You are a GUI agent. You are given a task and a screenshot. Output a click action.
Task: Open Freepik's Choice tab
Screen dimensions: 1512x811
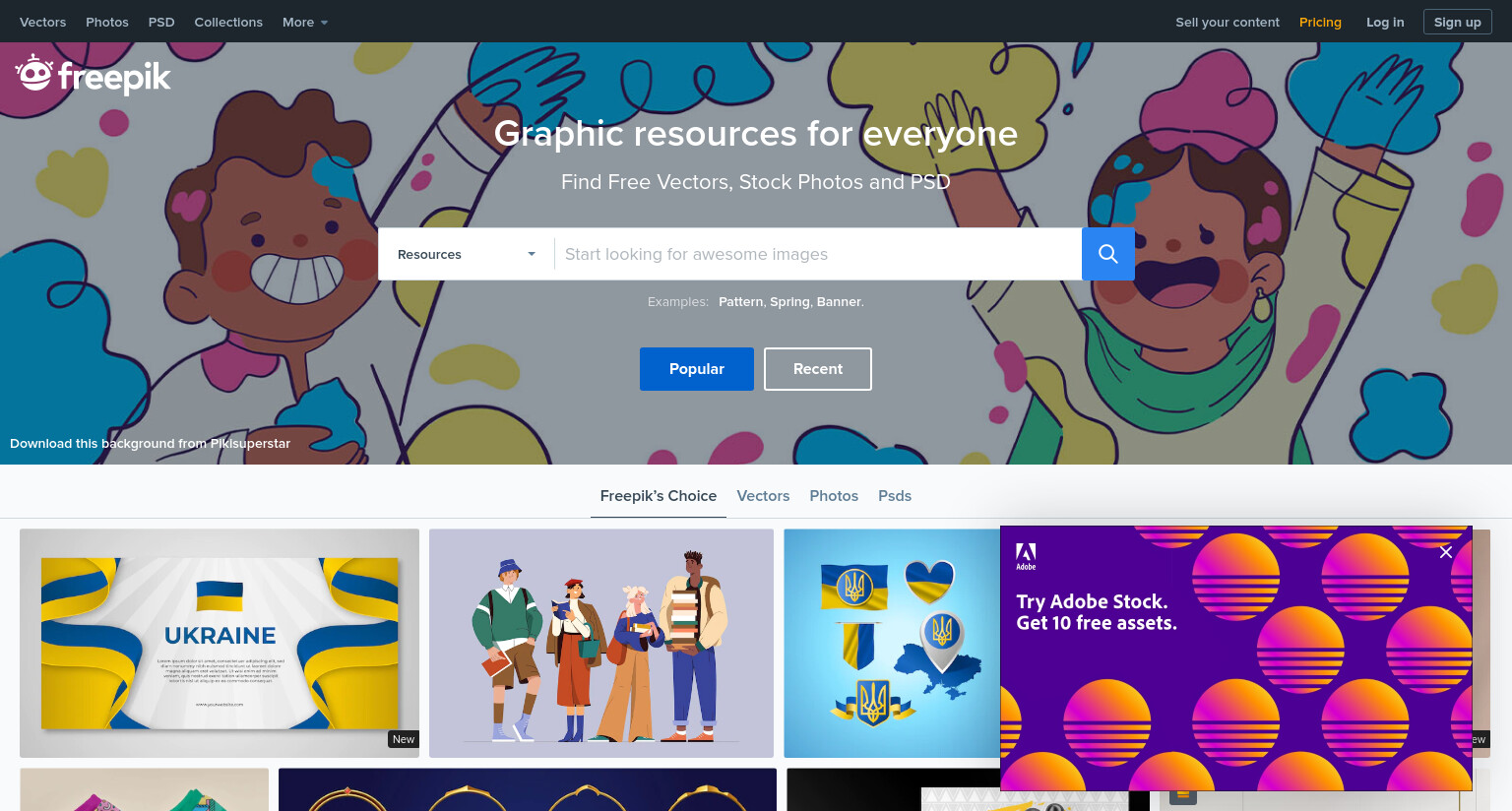click(x=659, y=496)
